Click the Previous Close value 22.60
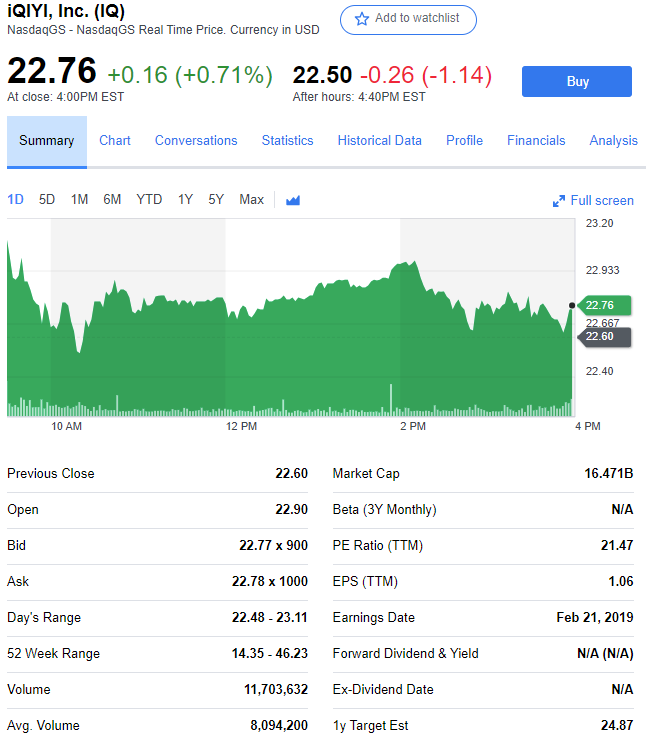Image resolution: width=646 pixels, height=736 pixels. (x=292, y=473)
